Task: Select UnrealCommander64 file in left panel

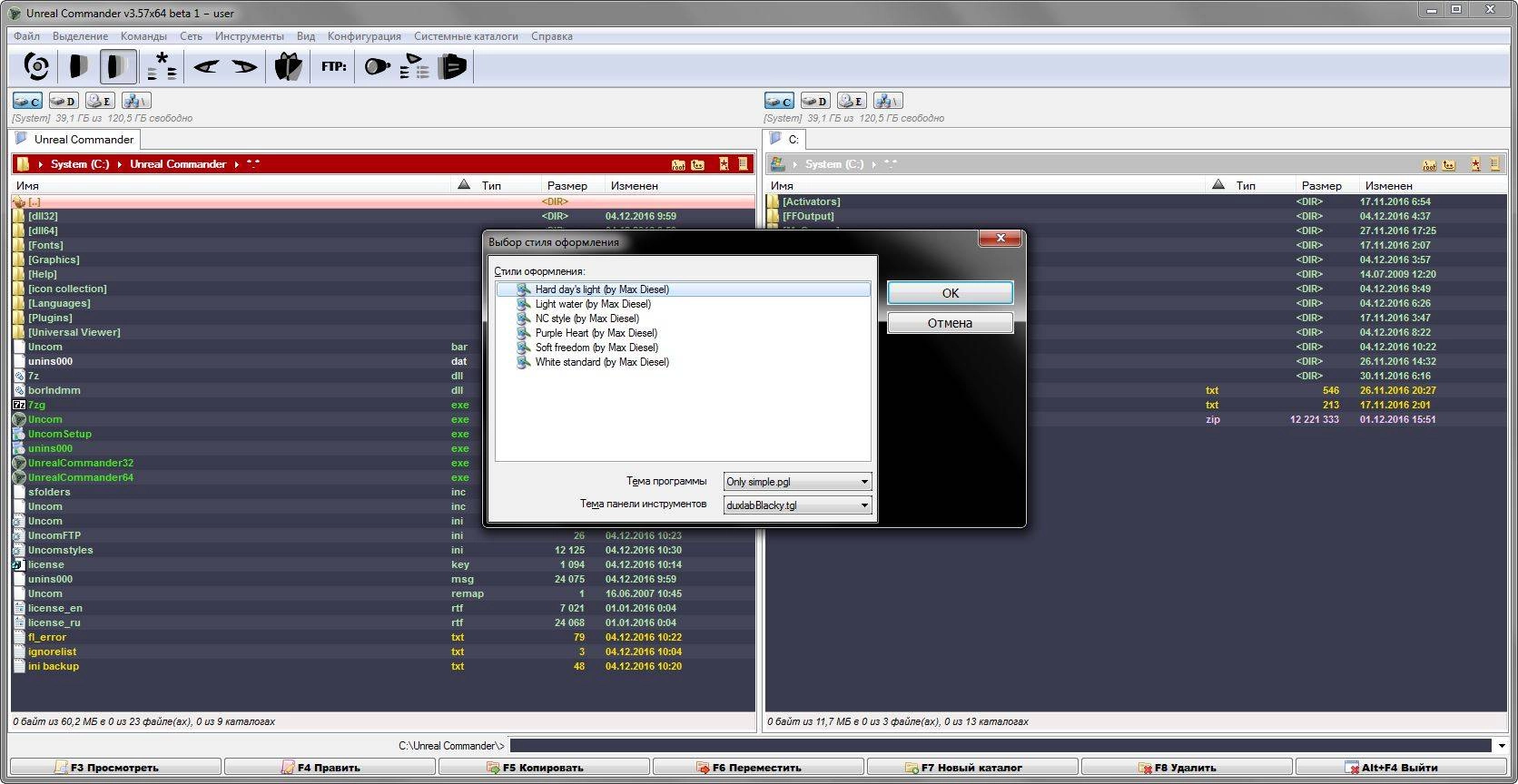Action: tap(81, 477)
